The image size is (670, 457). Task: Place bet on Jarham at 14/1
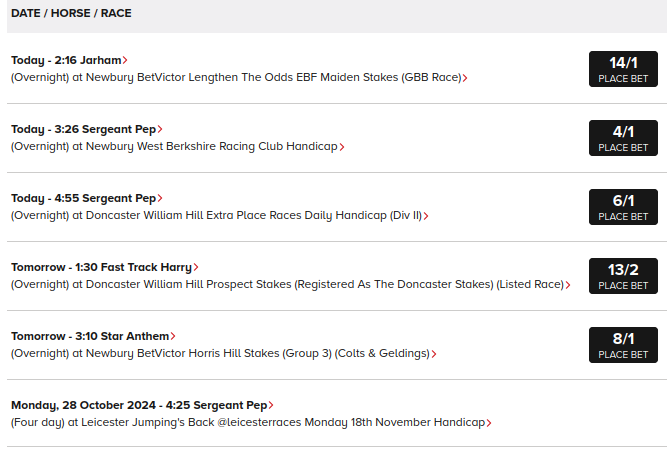623,69
